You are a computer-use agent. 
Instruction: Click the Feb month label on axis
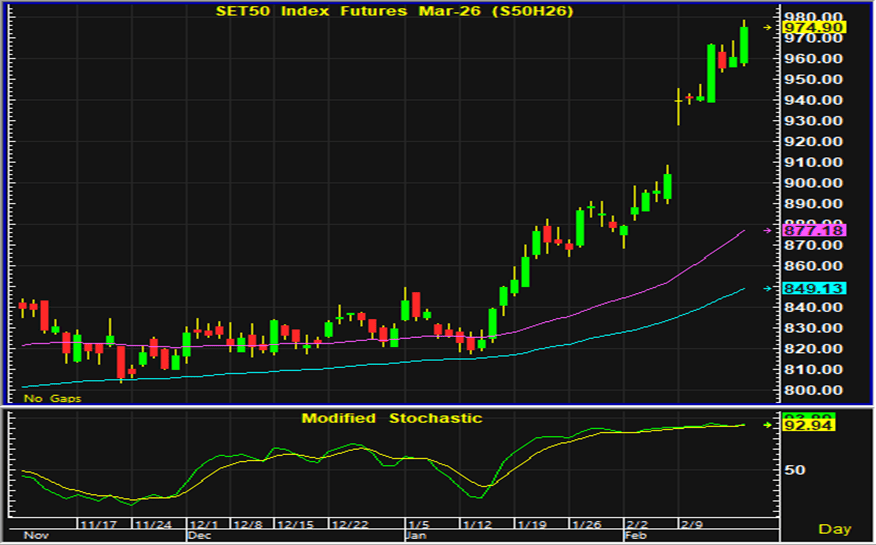coord(636,535)
